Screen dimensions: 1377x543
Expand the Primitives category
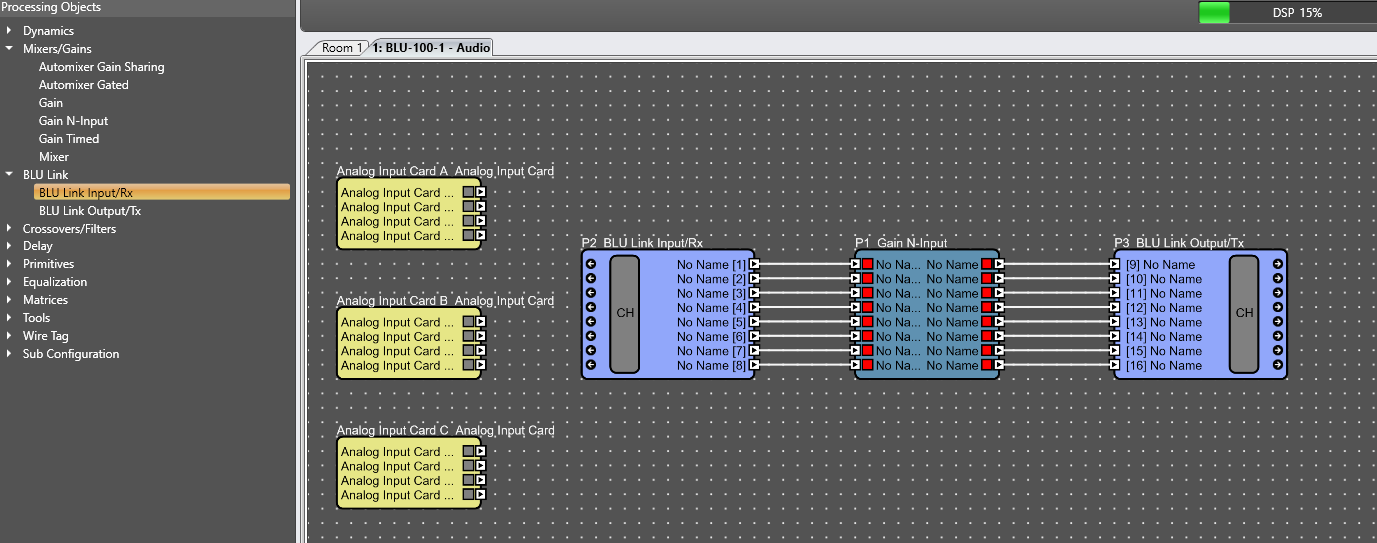(9, 264)
